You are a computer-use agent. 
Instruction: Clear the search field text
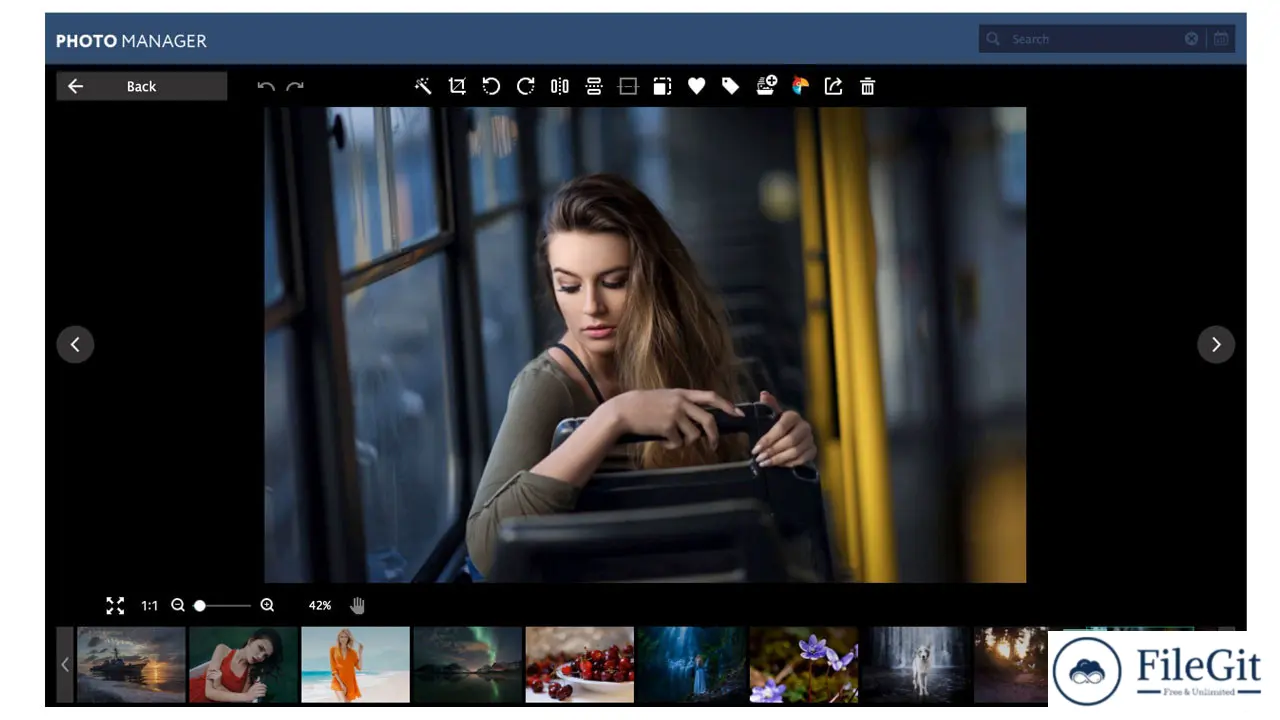pyautogui.click(x=1192, y=39)
